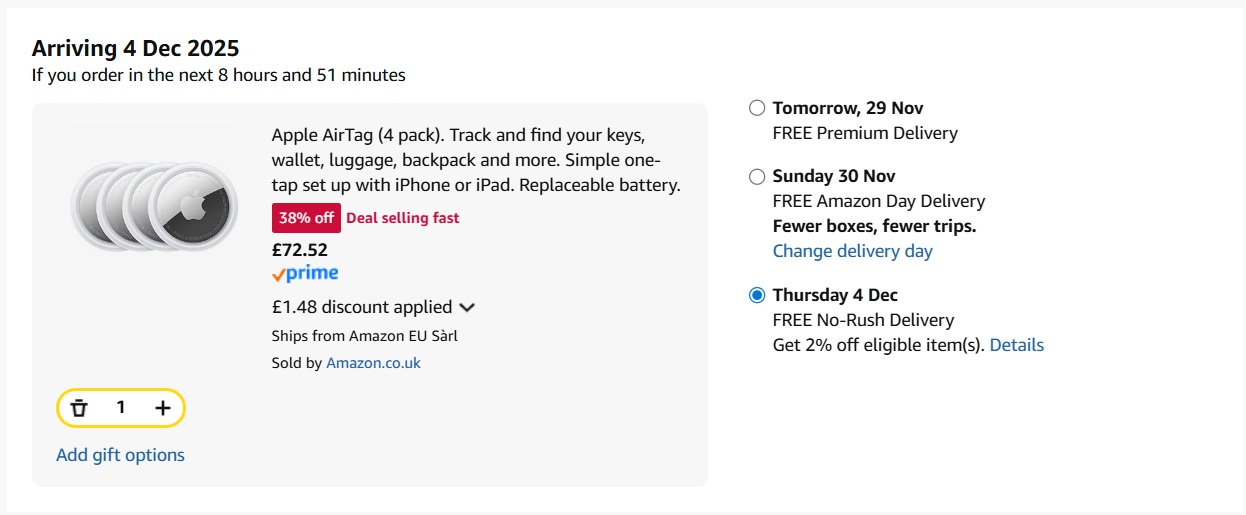
Task: Click the Prime logo under the price
Action: 305,274
